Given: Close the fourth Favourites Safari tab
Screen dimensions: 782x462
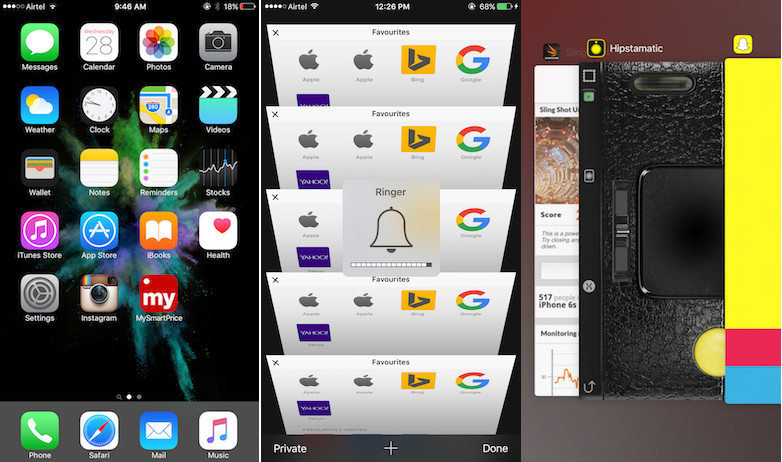Looking at the screenshot, I should click(275, 280).
